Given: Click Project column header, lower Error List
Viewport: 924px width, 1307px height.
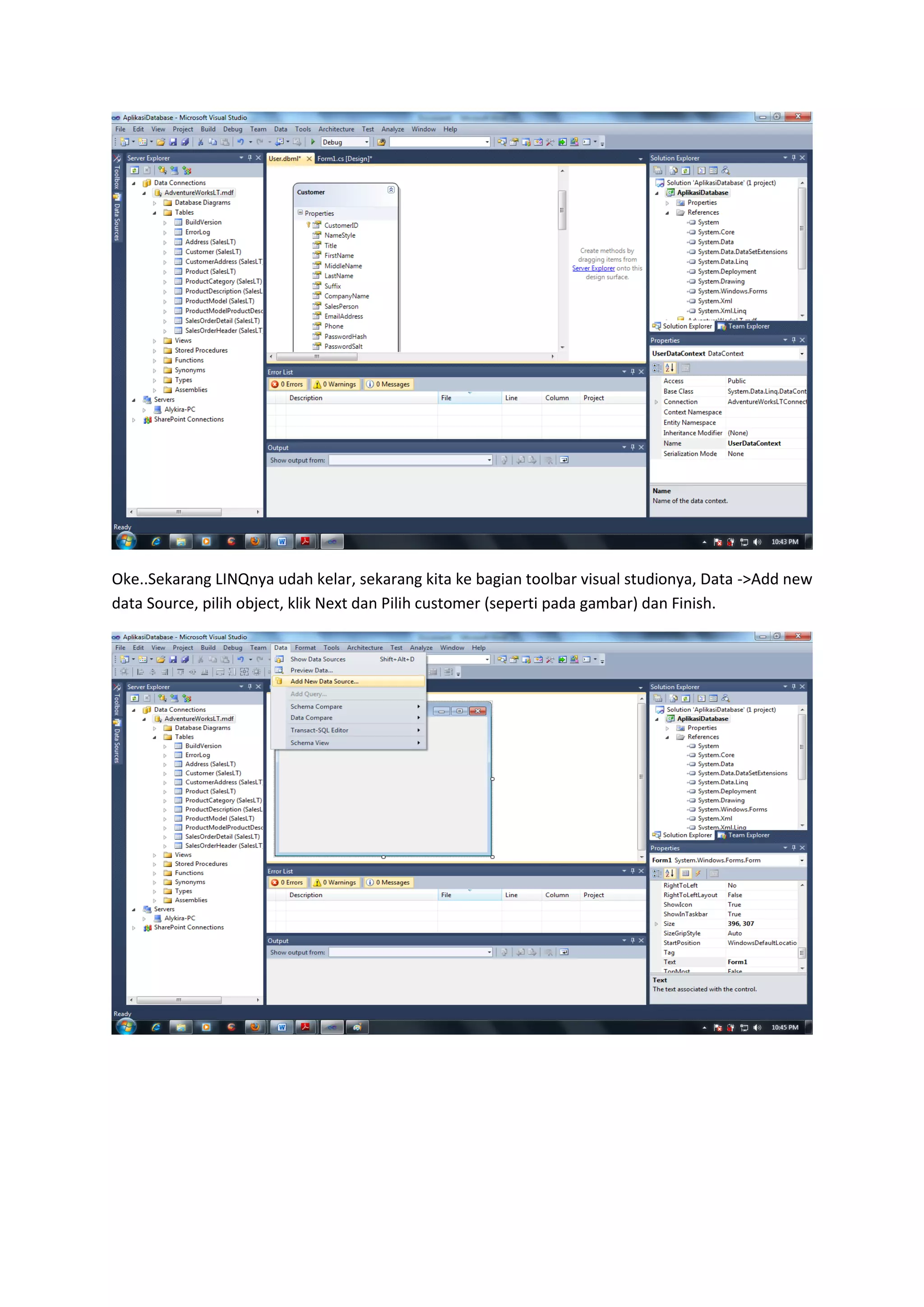Looking at the screenshot, I should tap(612, 895).
